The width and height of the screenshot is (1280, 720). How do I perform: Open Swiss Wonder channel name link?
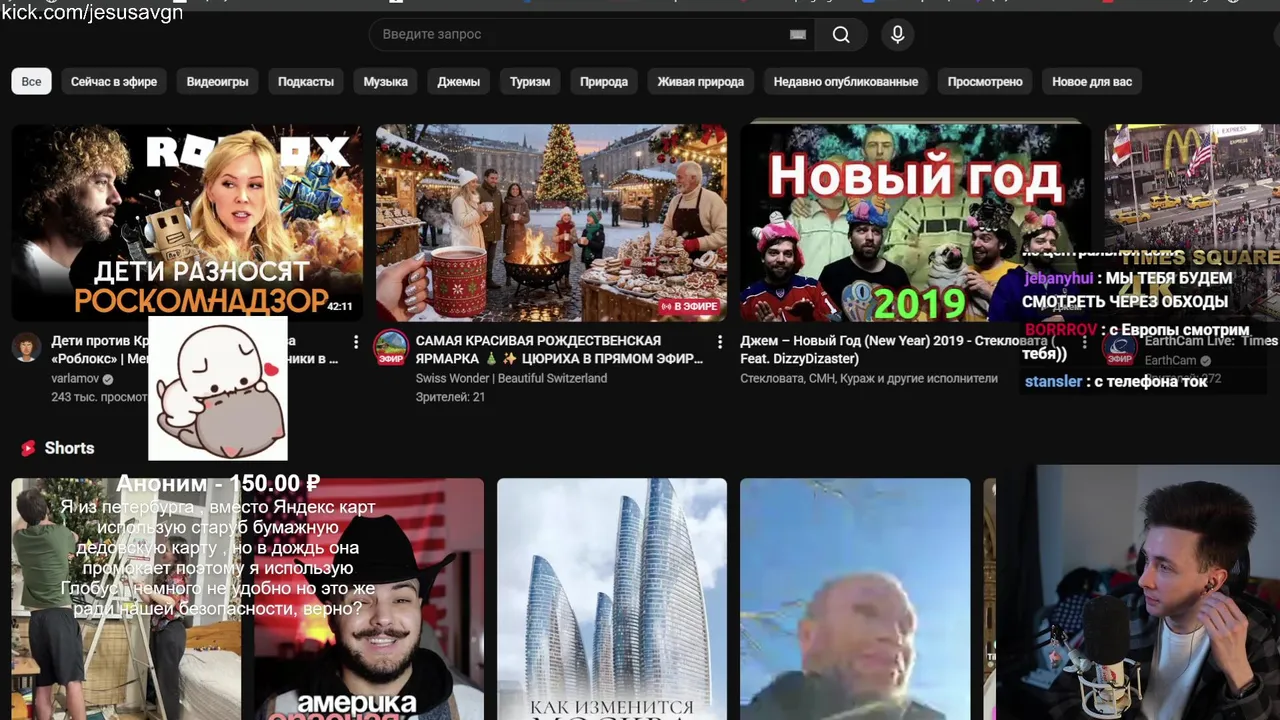click(511, 379)
